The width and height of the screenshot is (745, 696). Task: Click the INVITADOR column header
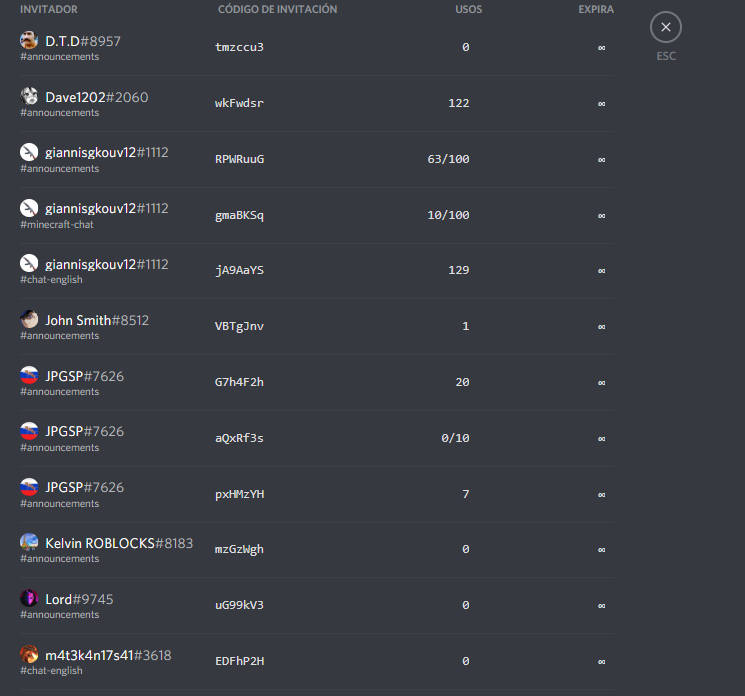coord(48,9)
